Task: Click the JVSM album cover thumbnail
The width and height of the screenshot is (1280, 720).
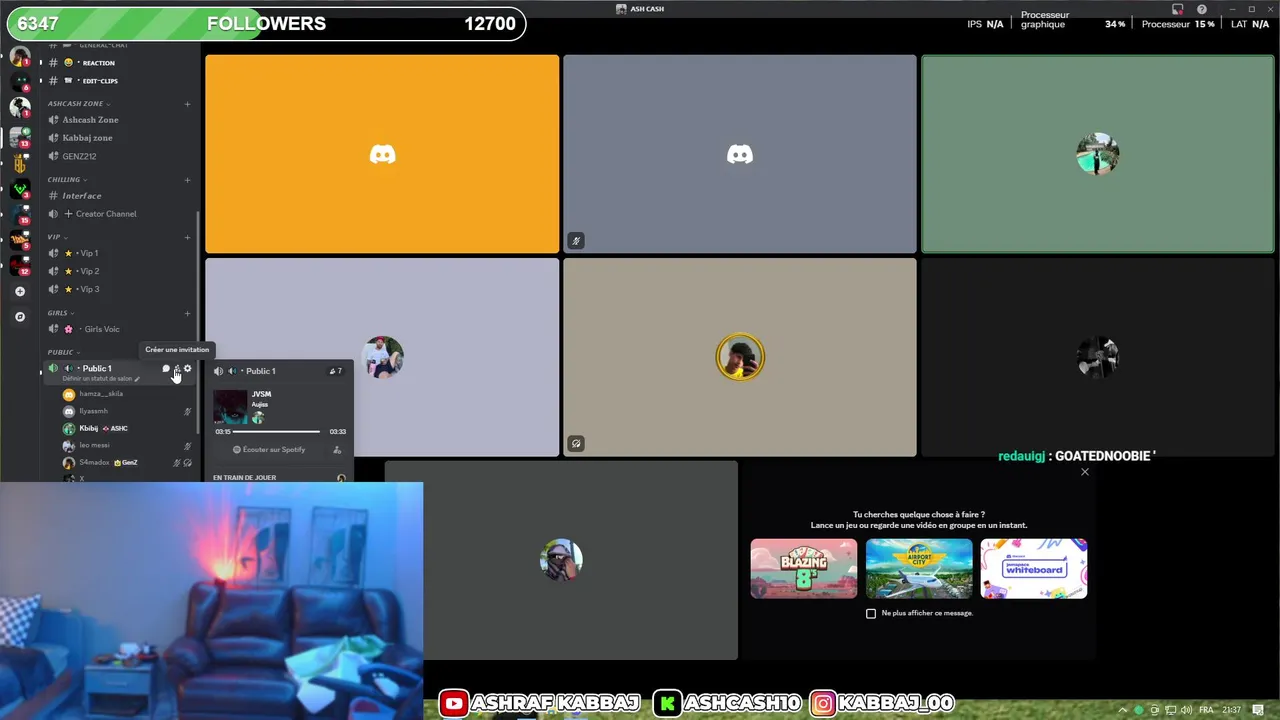Action: coord(231,407)
